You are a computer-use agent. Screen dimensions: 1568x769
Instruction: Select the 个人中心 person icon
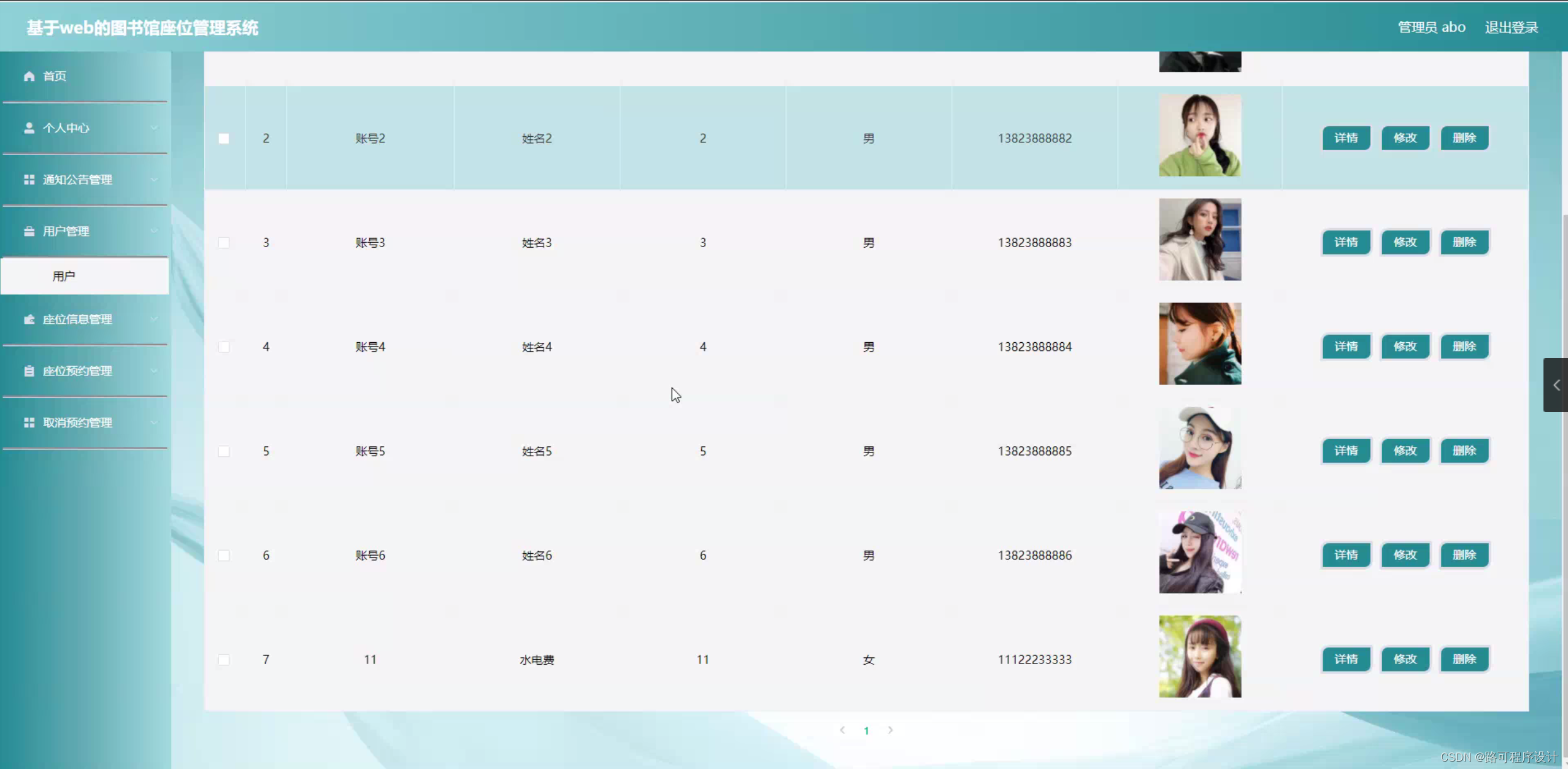[29, 128]
